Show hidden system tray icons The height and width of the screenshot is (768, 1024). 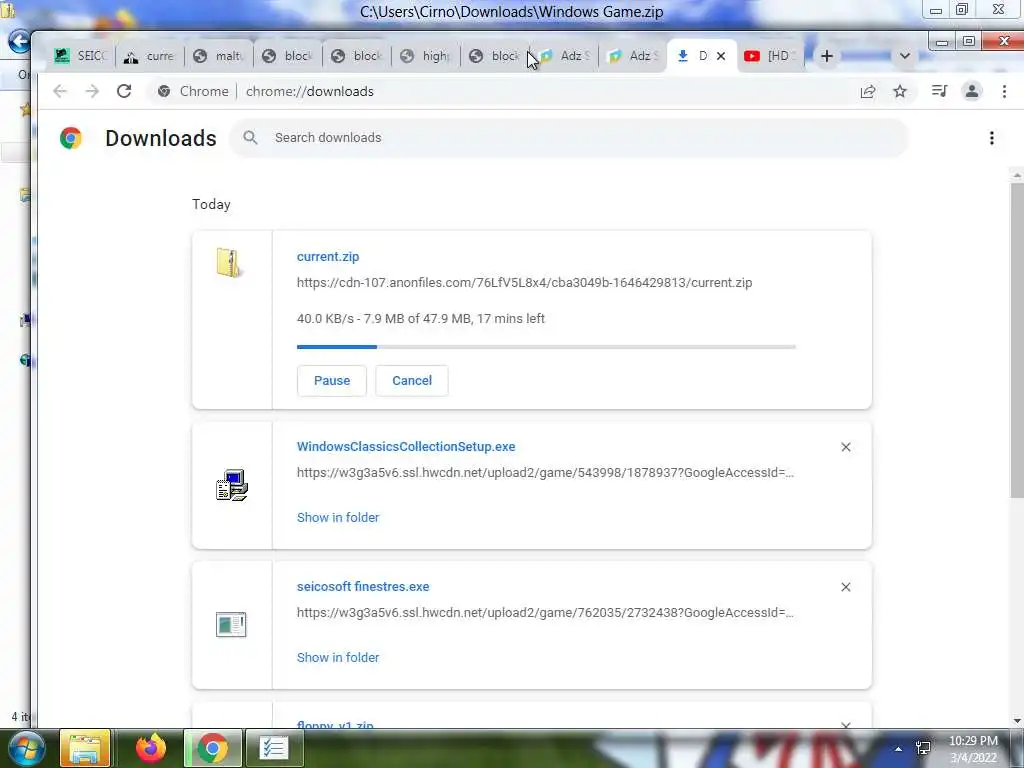899,749
